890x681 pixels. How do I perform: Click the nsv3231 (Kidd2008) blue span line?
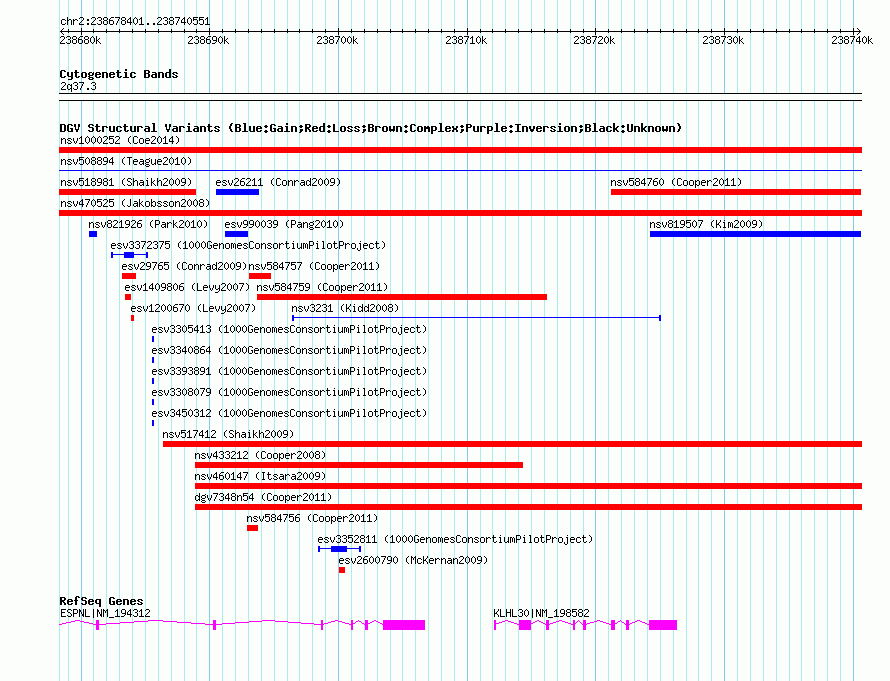[x=476, y=318]
